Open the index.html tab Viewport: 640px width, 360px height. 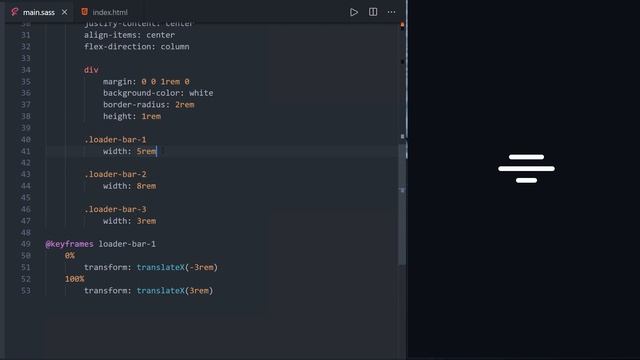click(110, 12)
